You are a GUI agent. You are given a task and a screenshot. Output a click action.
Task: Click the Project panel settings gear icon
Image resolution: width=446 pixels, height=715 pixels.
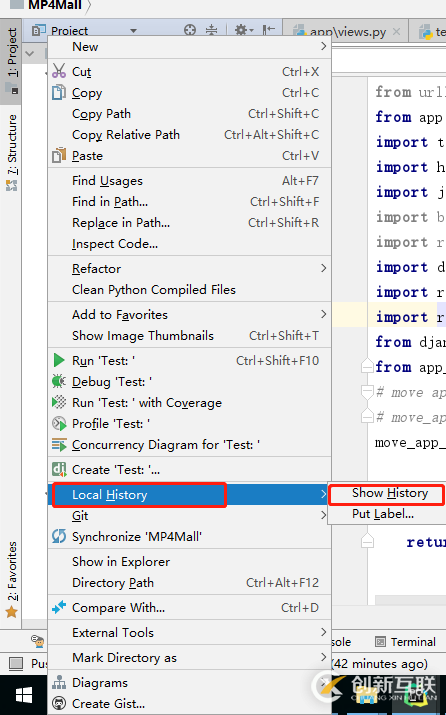coord(241,31)
